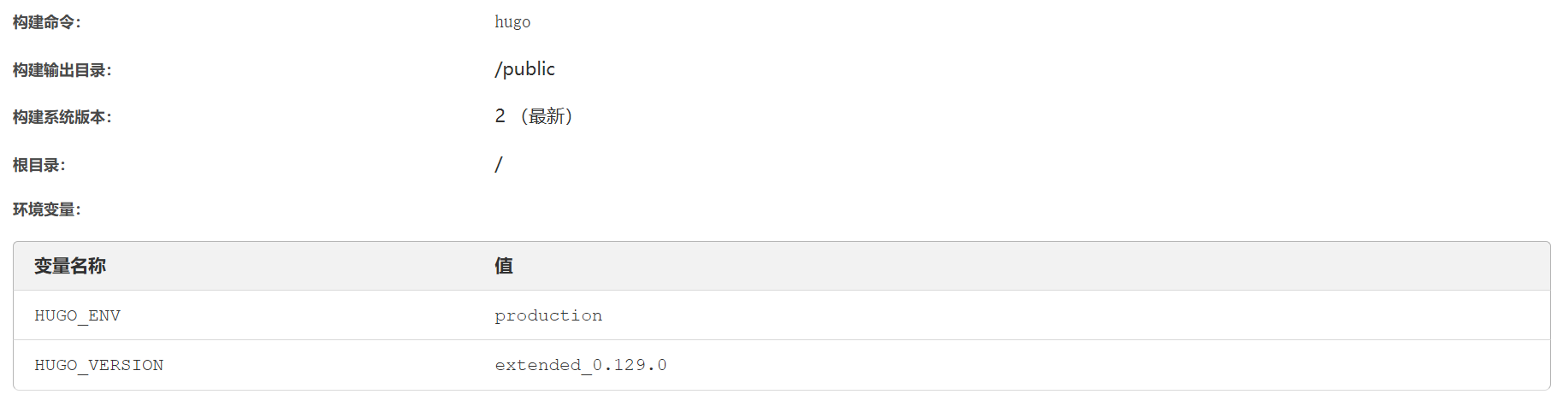
Task: Click the word extended in version value
Action: tap(537, 365)
